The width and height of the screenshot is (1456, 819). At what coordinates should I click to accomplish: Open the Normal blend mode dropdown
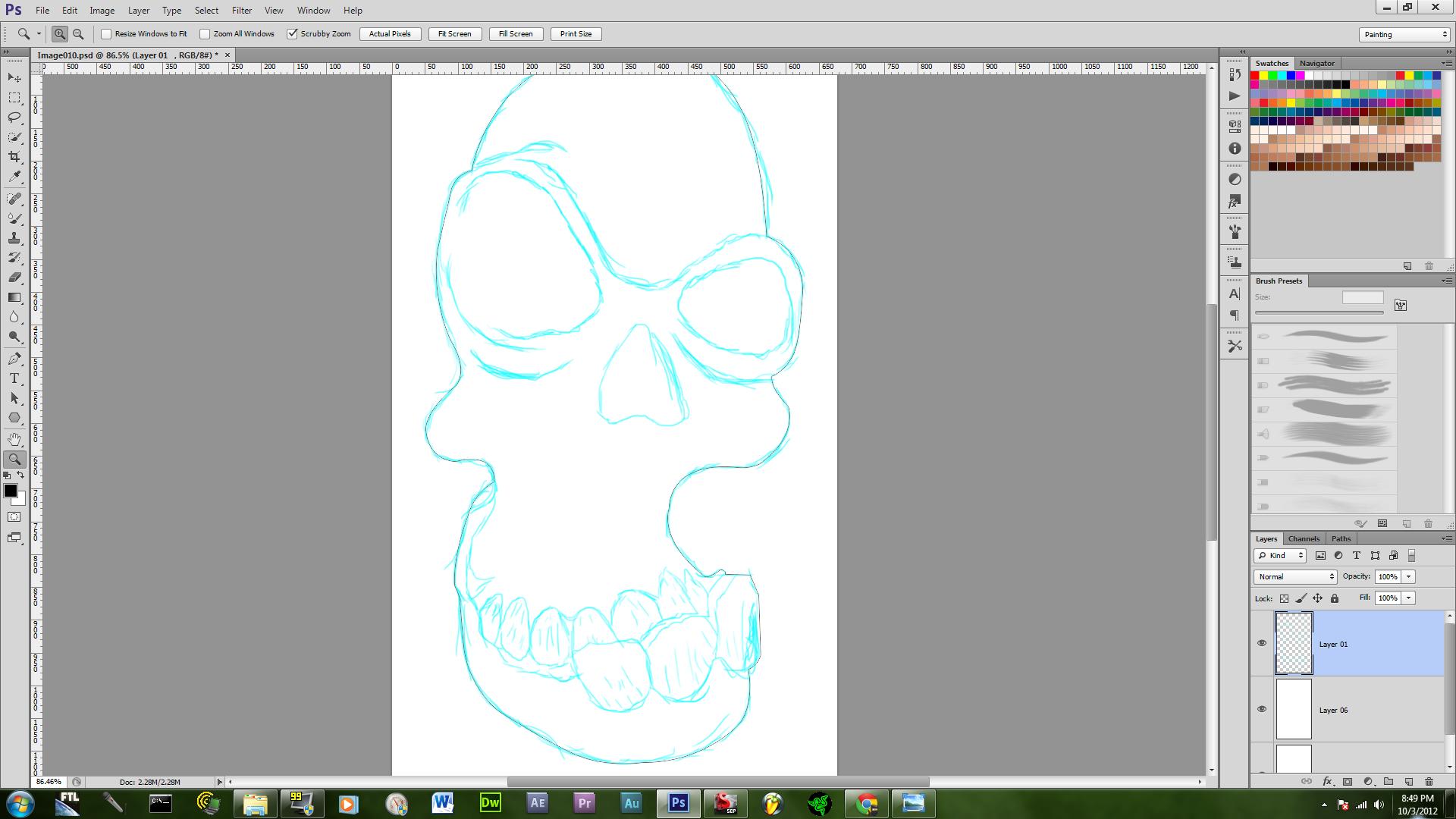[x=1295, y=576]
